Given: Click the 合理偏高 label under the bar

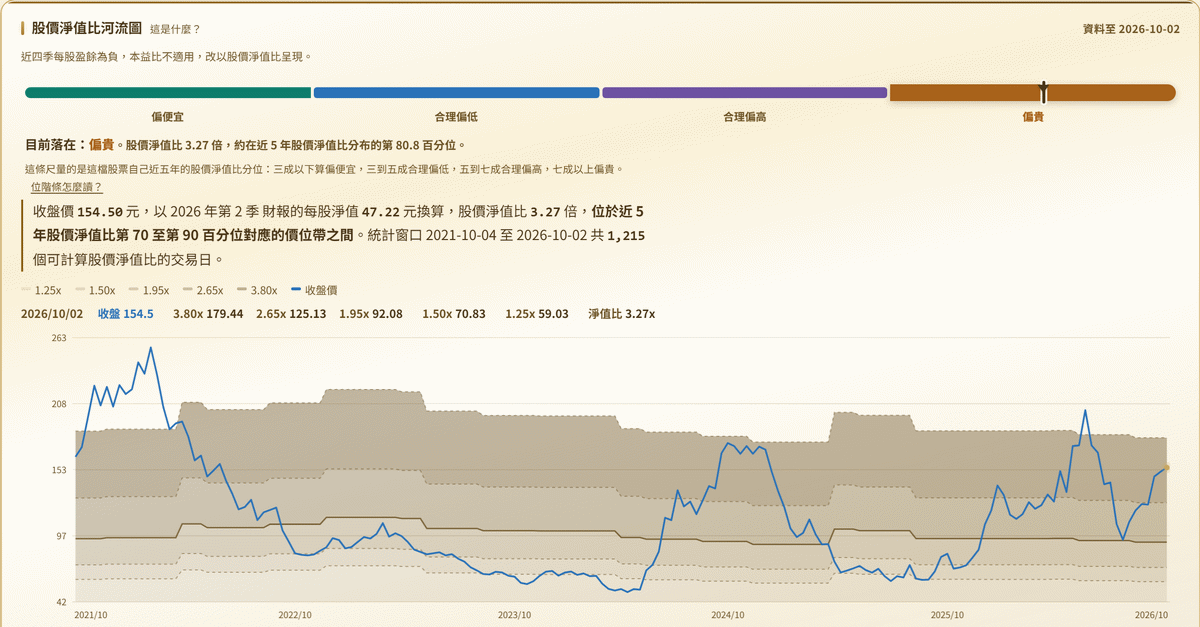Looking at the screenshot, I should tap(744, 117).
